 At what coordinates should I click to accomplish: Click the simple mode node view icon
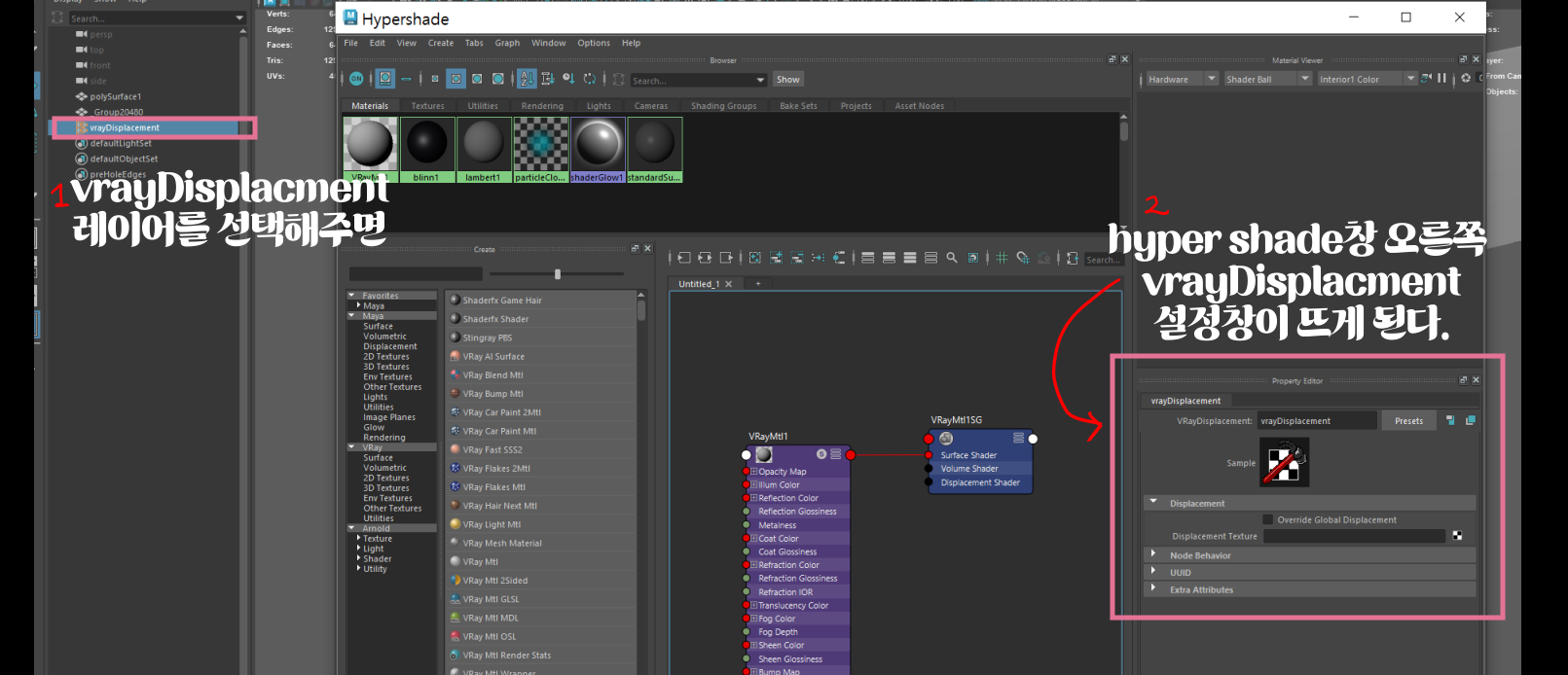point(868,258)
